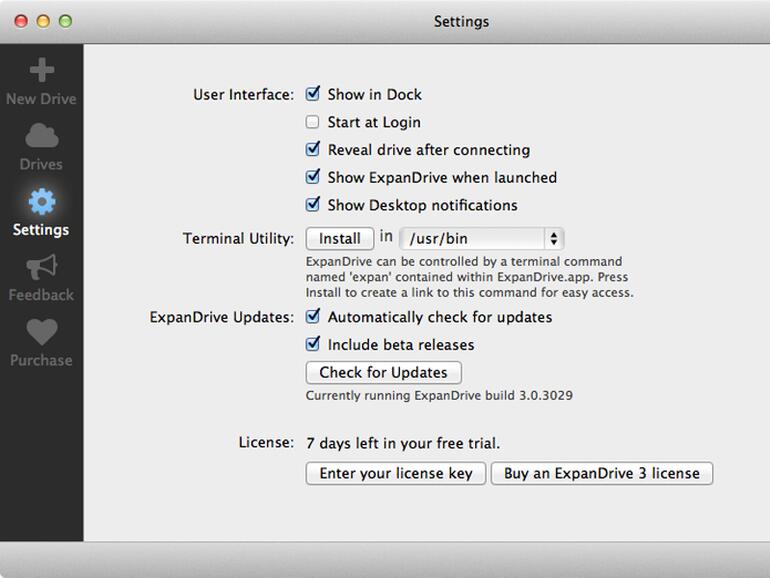Select the Settings gear icon
770x578 pixels.
pos(41,201)
